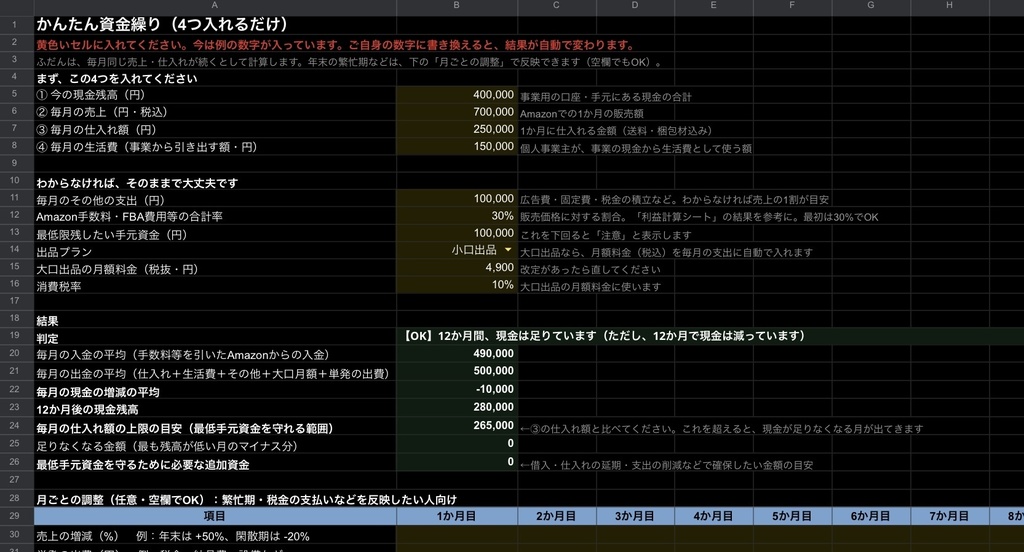The image size is (1024, 552).
Task: Select column F header
Action: [x=792, y=5]
